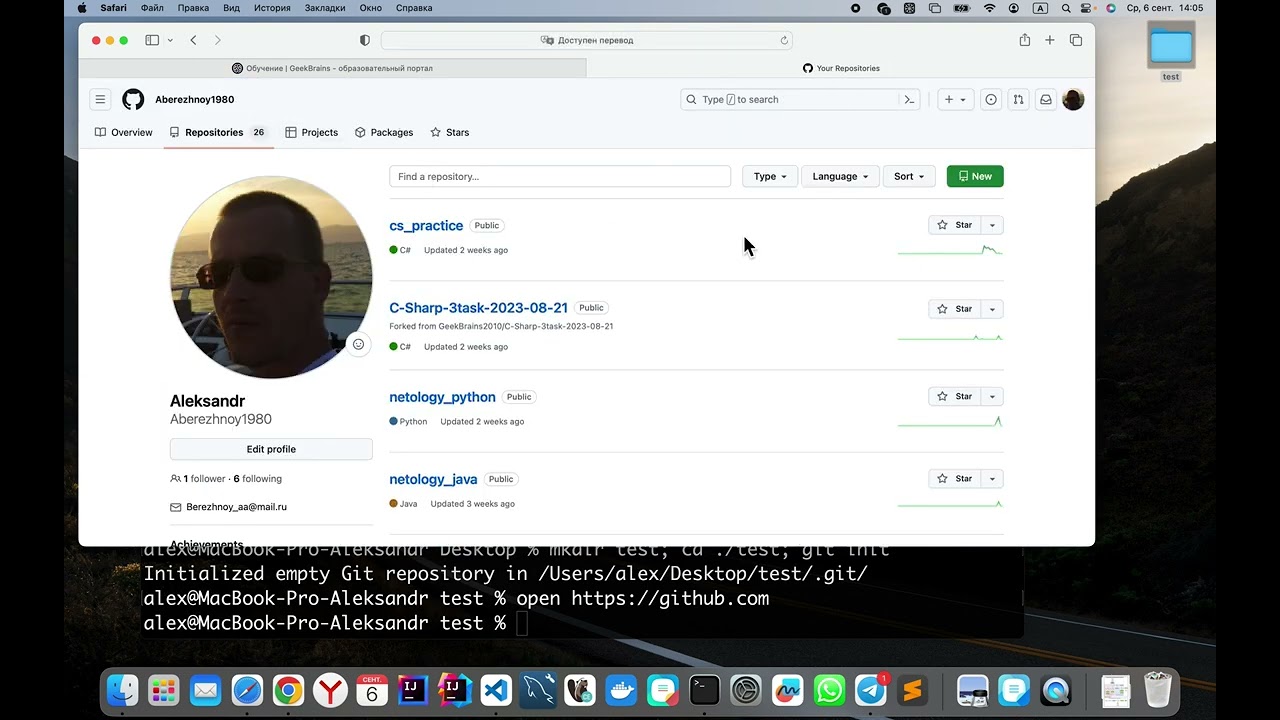This screenshot has width=1280, height=720.
Task: Open Spotlight search in the menu bar
Action: tap(1066, 8)
